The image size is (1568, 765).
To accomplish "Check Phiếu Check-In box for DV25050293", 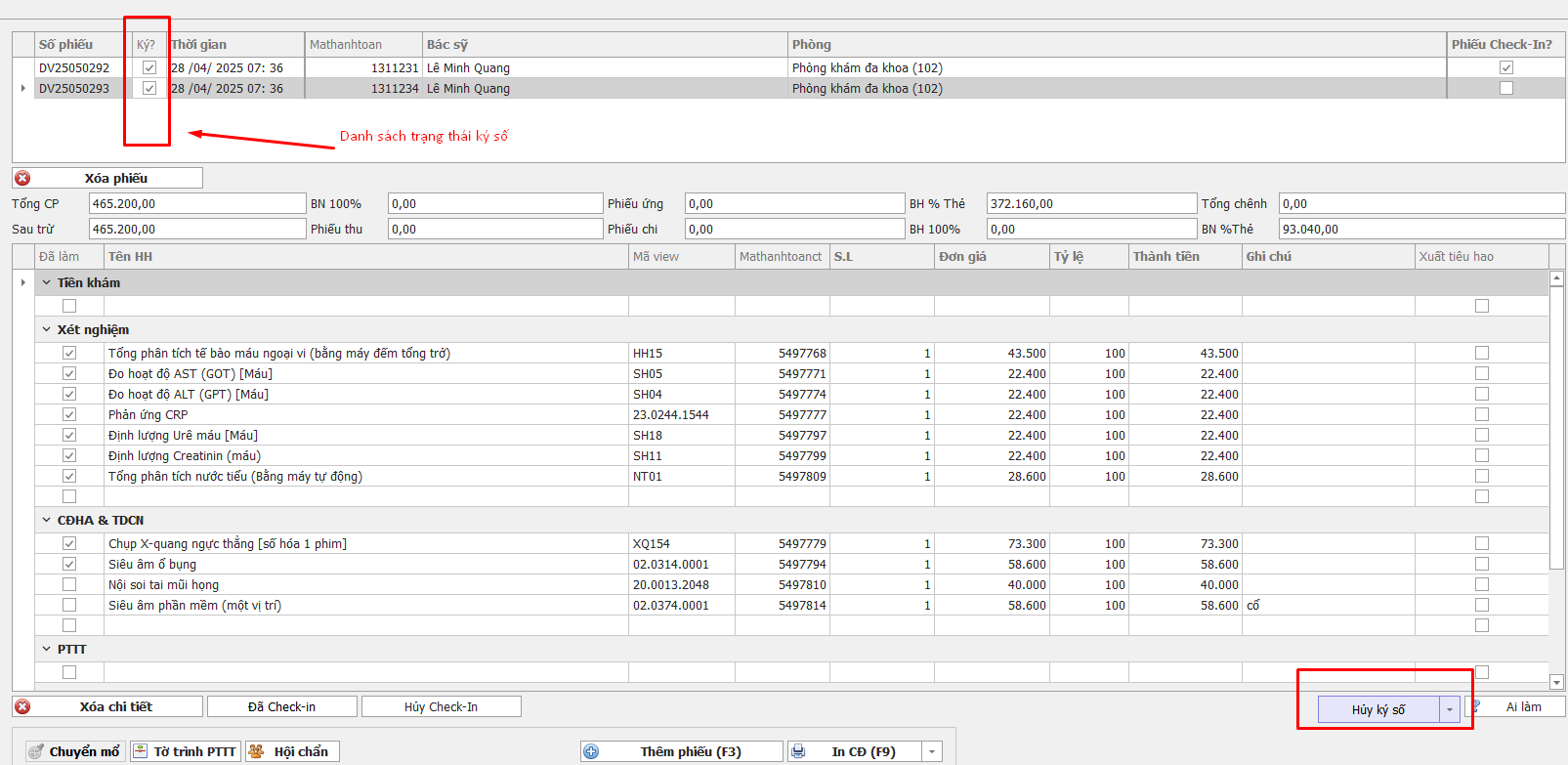I will pyautogui.click(x=1505, y=88).
